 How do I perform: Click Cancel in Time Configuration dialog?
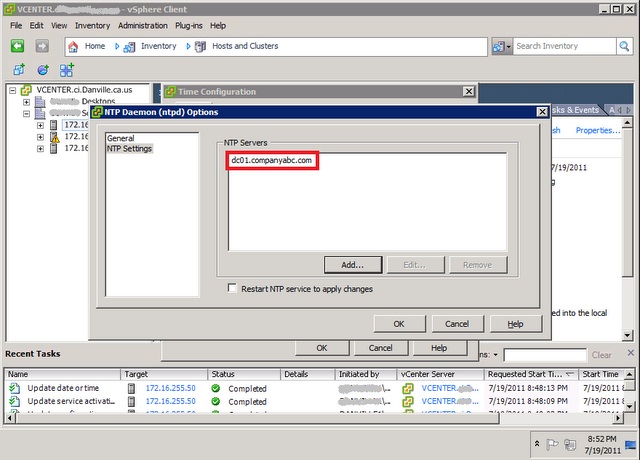[x=380, y=348]
